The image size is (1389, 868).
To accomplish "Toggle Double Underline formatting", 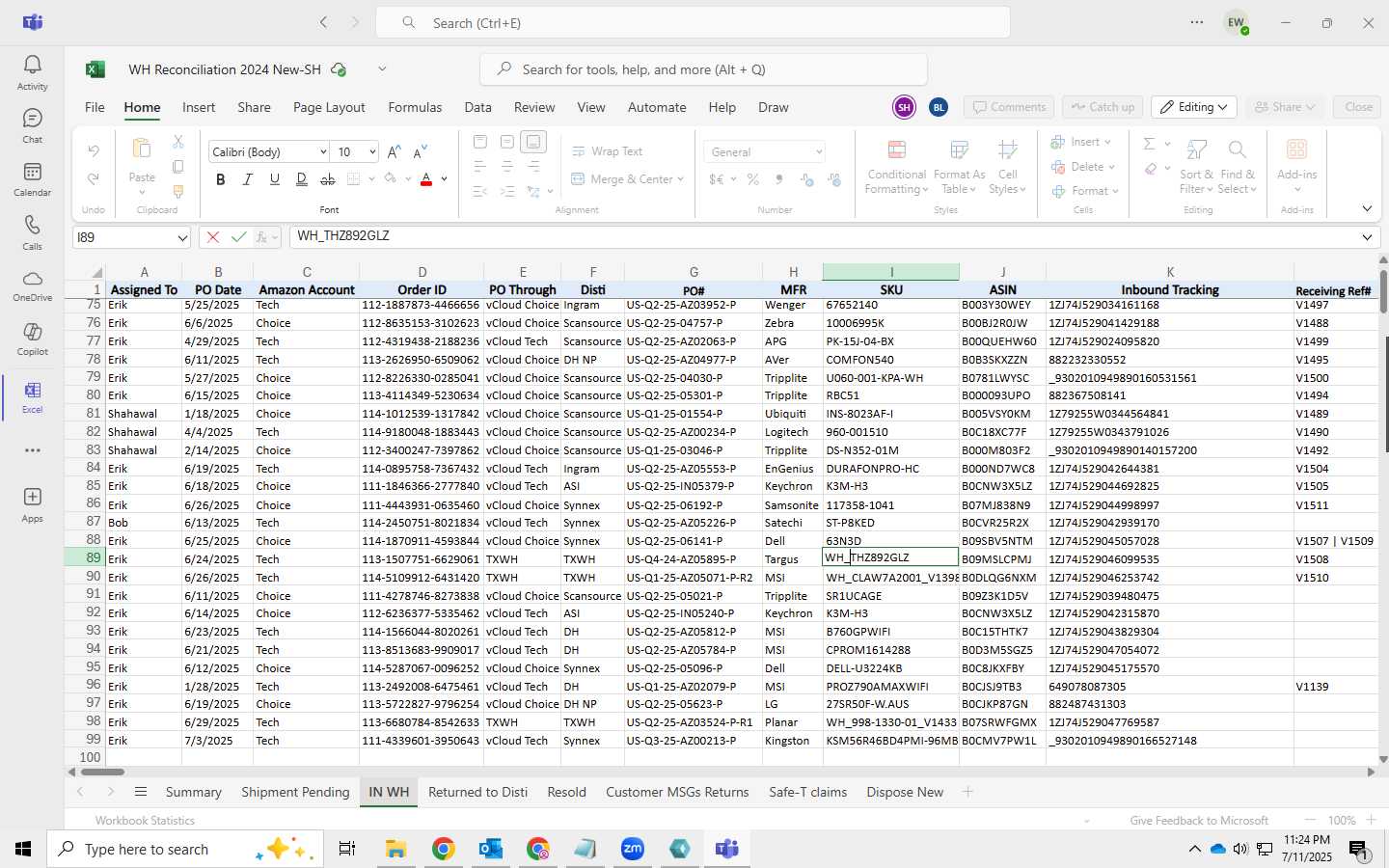I will click(302, 179).
